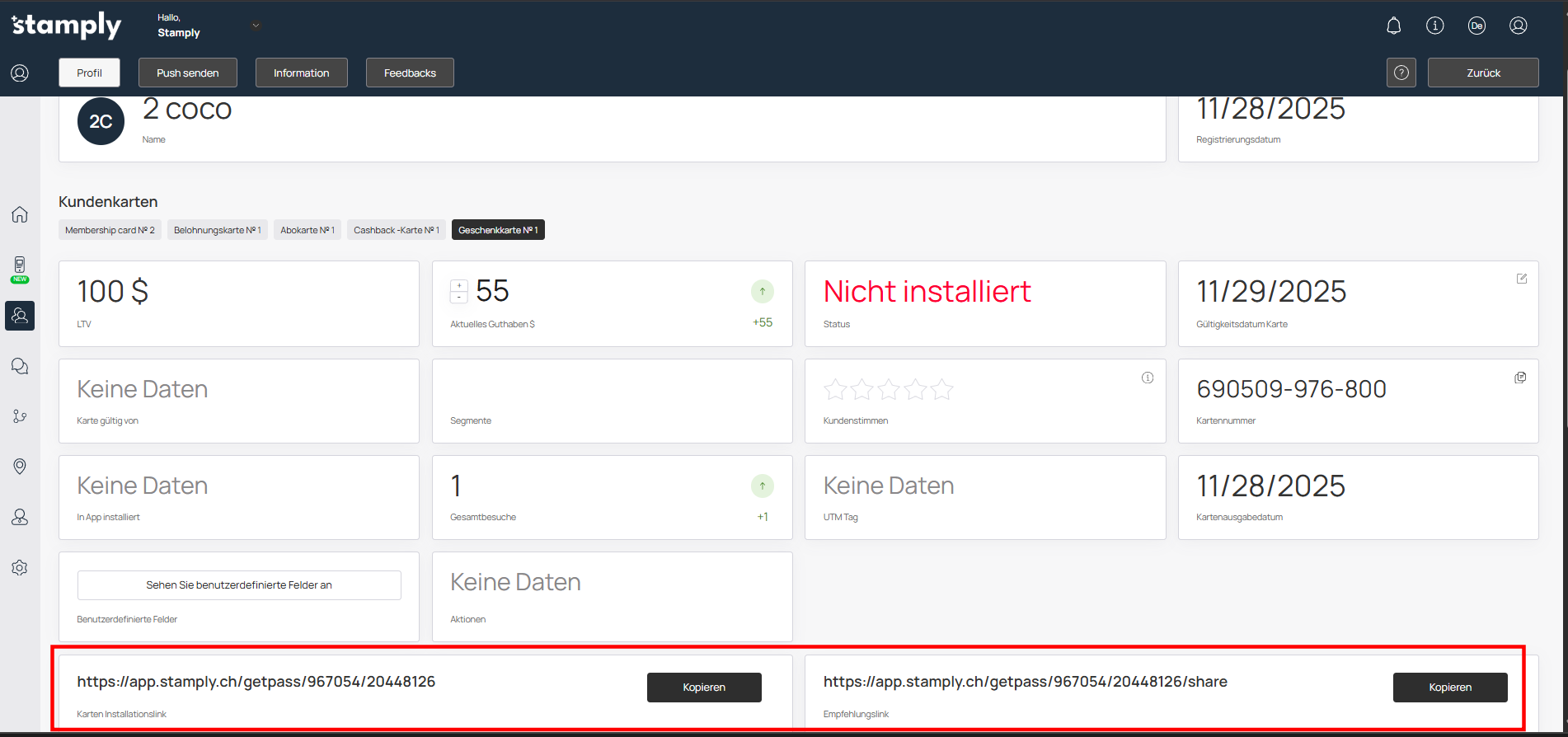Select the Cashback-Karte № 1 tab
Image resolution: width=1568 pixels, height=737 pixels.
click(x=396, y=230)
